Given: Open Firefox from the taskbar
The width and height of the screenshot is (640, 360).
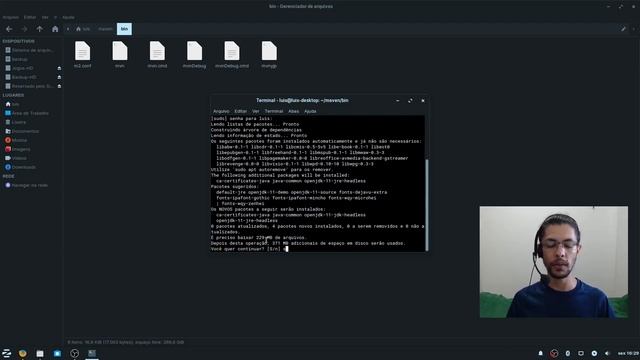Looking at the screenshot, I should [23, 353].
